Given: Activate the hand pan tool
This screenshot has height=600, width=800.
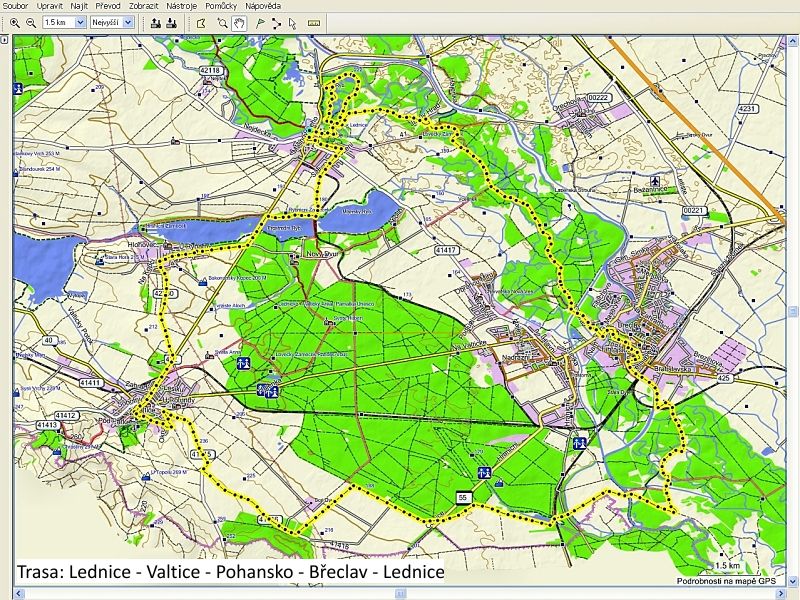Looking at the screenshot, I should click(x=239, y=22).
